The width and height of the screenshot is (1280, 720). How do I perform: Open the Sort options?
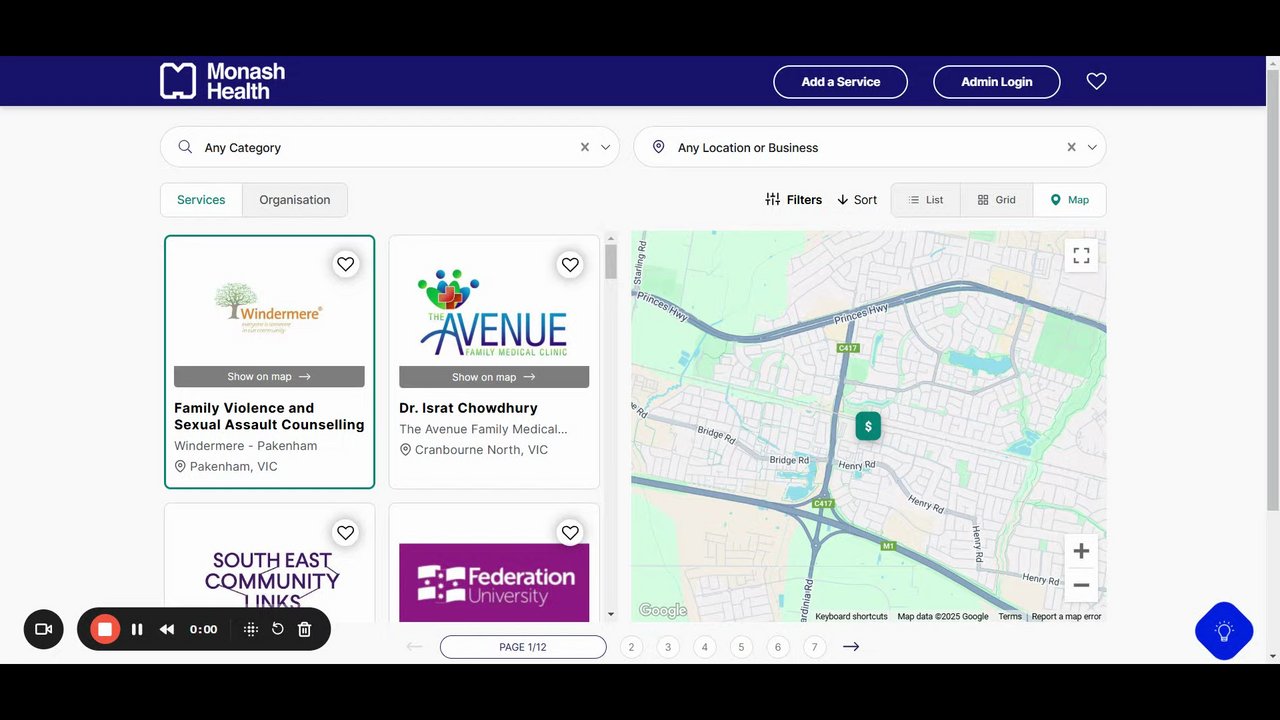(857, 200)
